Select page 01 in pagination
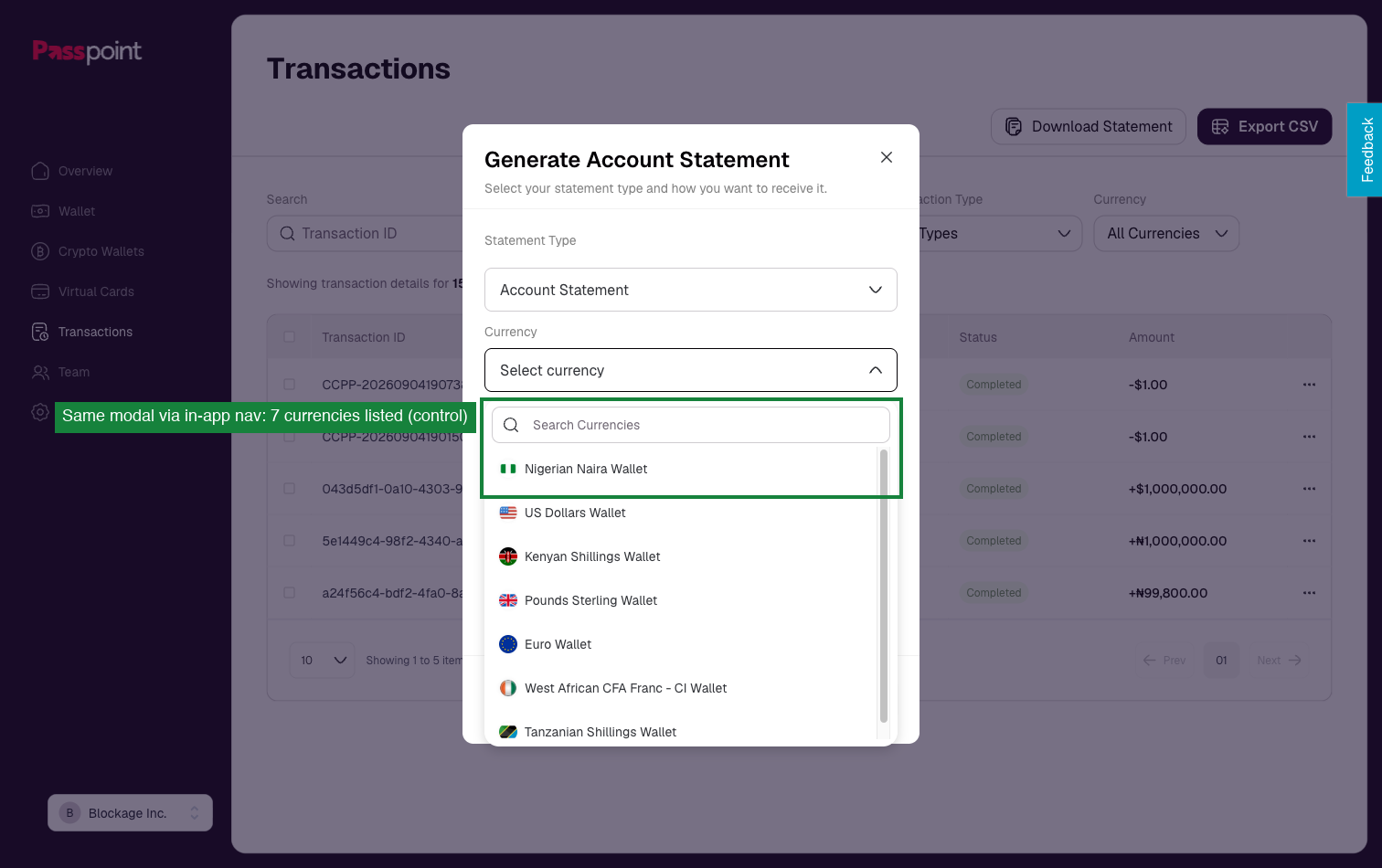 click(1222, 660)
